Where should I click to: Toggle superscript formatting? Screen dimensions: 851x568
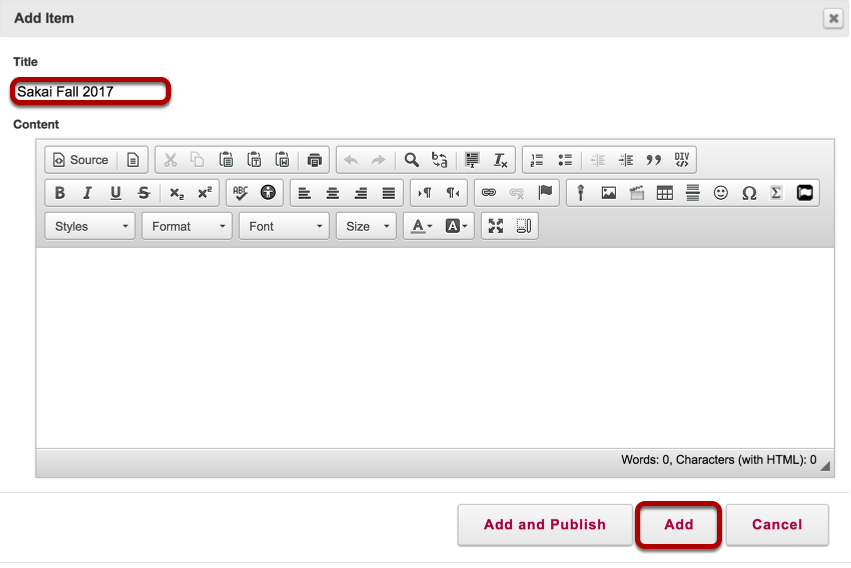[205, 193]
